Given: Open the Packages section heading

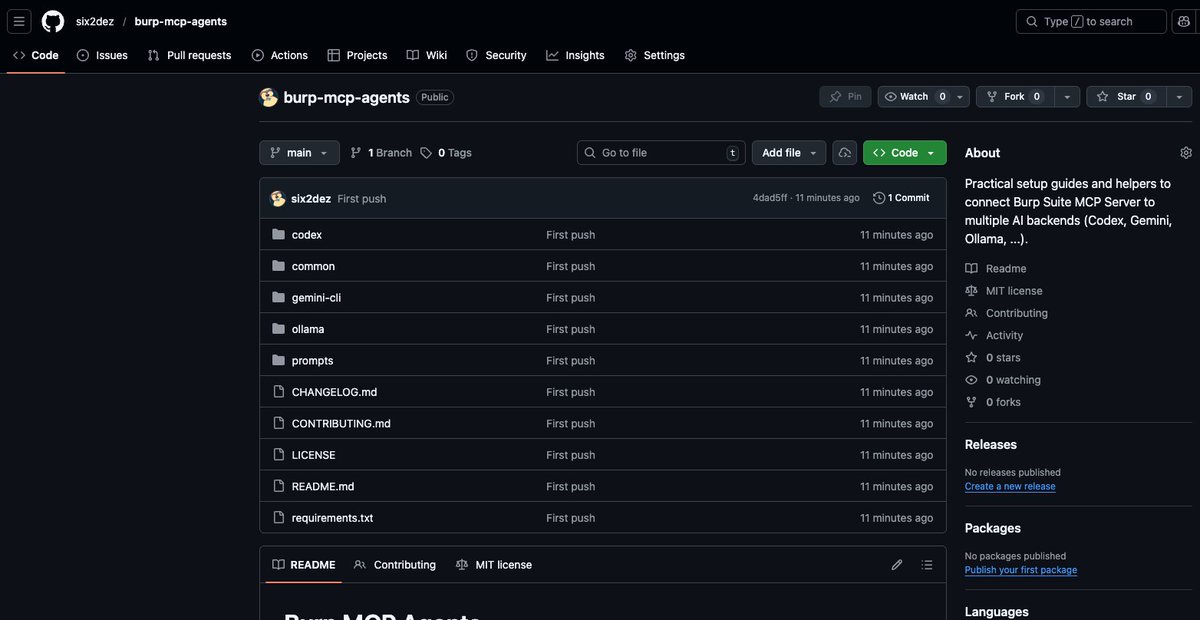Looking at the screenshot, I should point(993,528).
